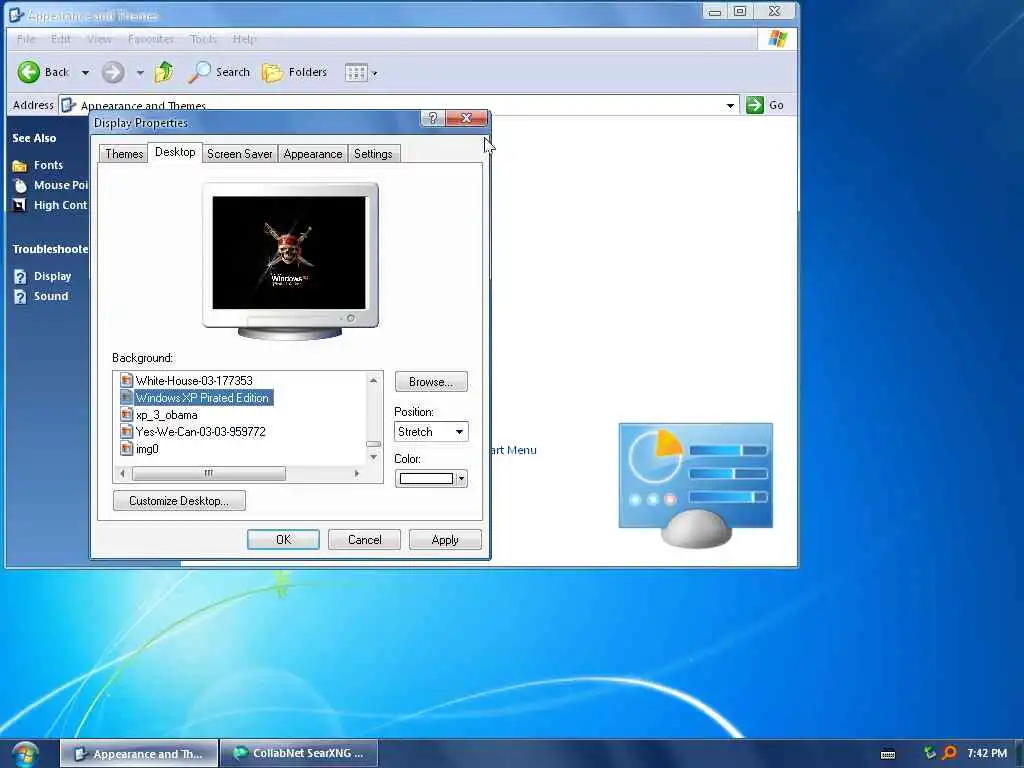Viewport: 1024px width, 768px height.
Task: Click the orange magnifier tray icon
Action: click(949, 753)
